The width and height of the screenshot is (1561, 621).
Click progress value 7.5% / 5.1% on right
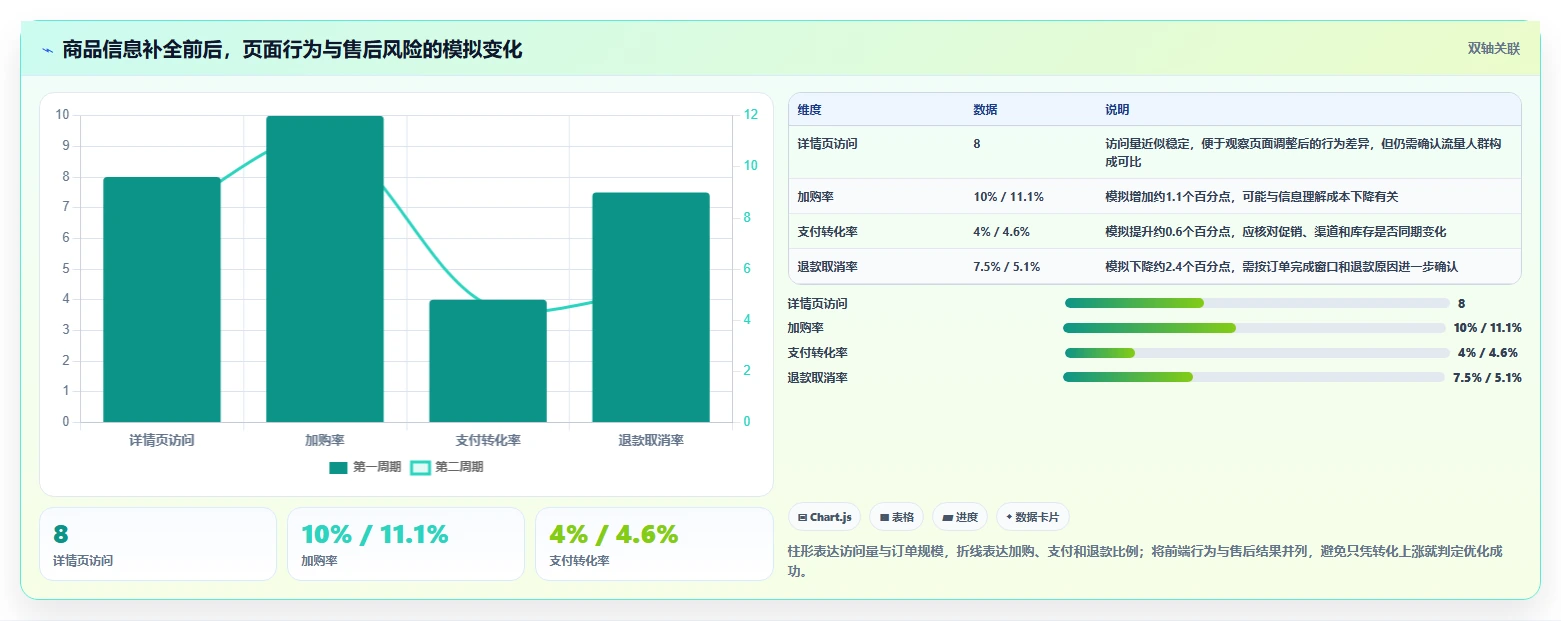pyautogui.click(x=1487, y=378)
